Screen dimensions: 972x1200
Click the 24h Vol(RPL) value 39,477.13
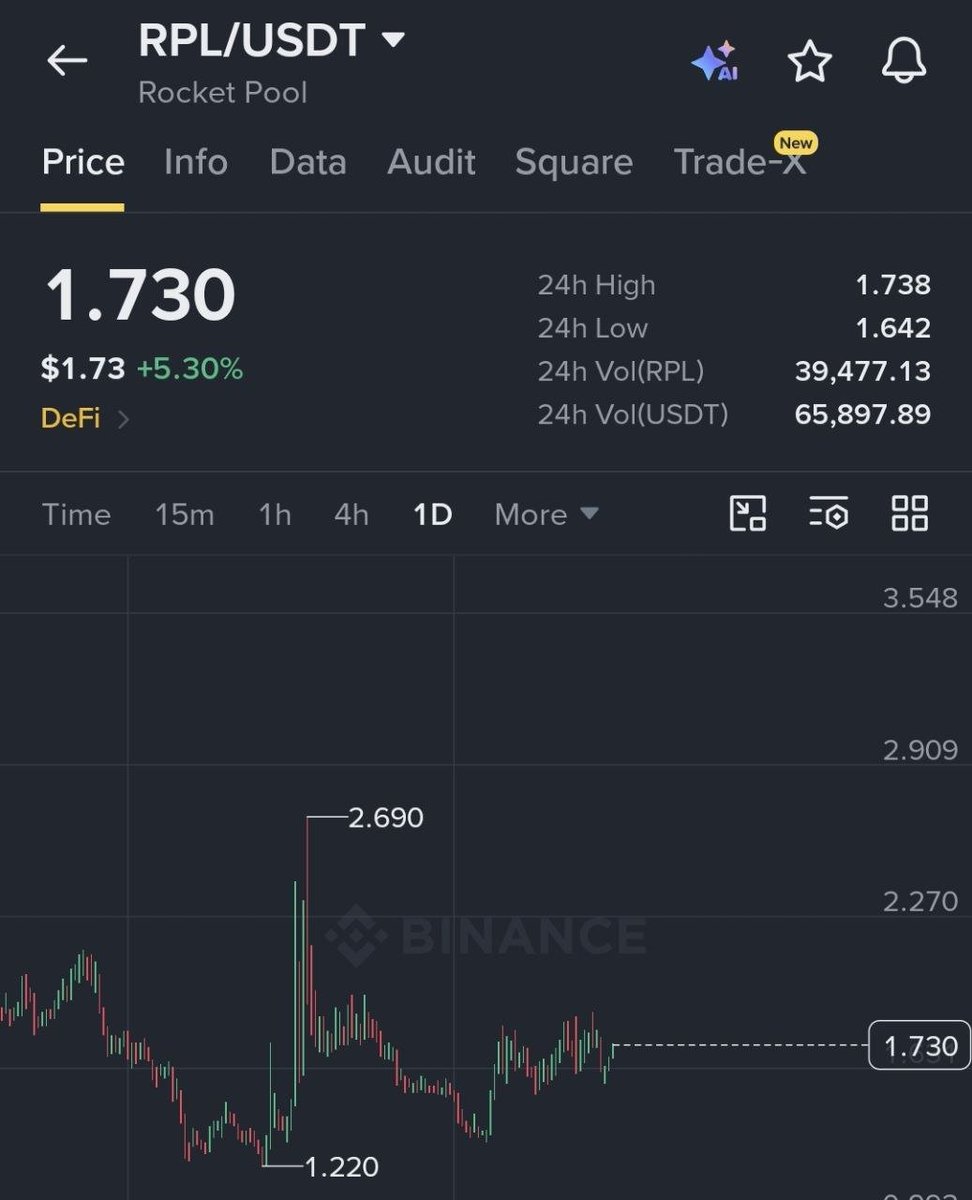tap(863, 371)
